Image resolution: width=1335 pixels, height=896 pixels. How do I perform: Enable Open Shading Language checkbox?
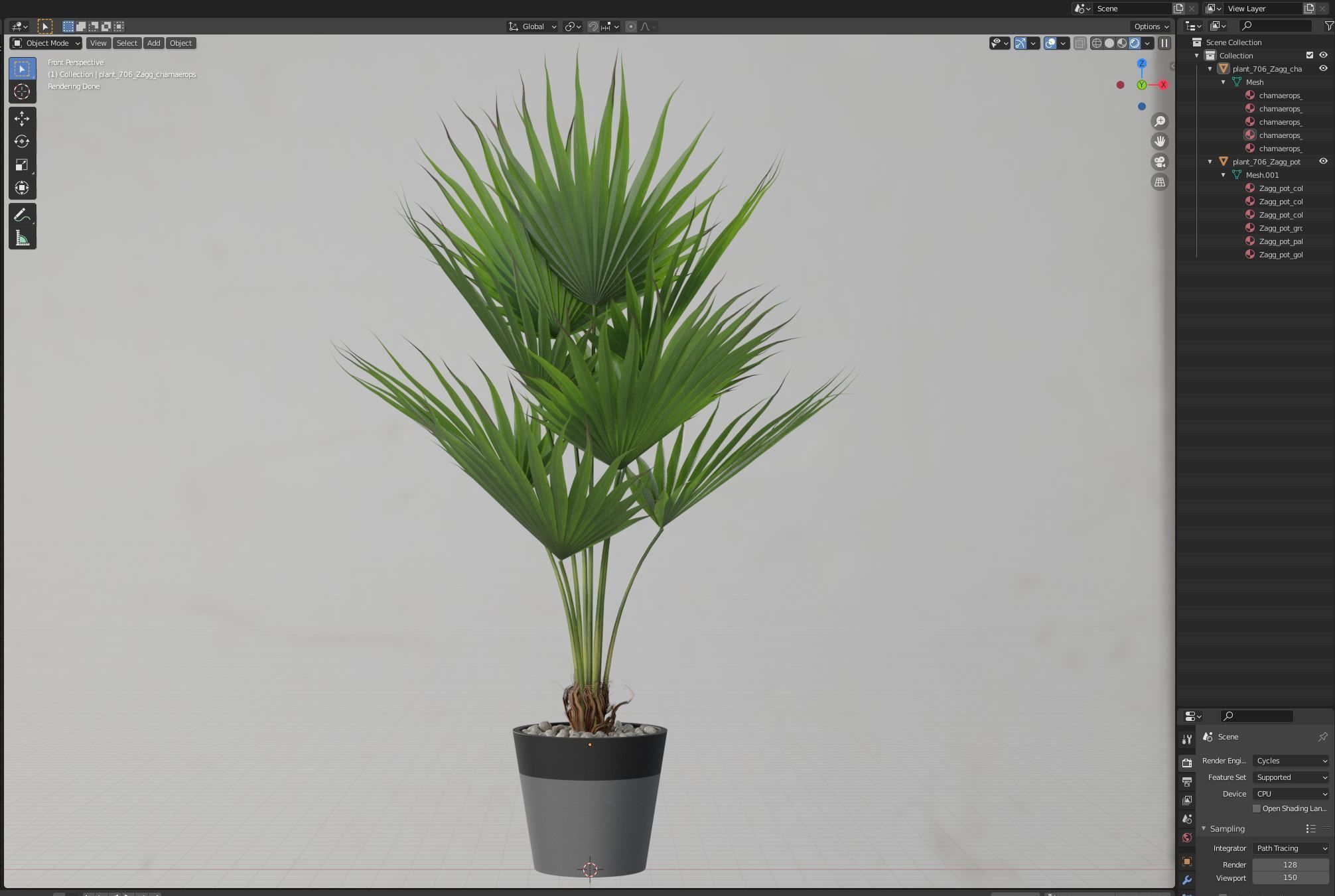coord(1256,808)
